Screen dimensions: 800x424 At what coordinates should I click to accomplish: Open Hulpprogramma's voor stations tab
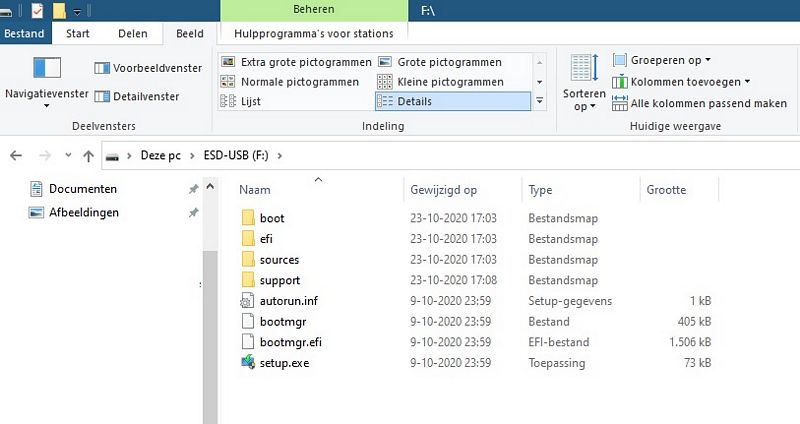pos(314,34)
